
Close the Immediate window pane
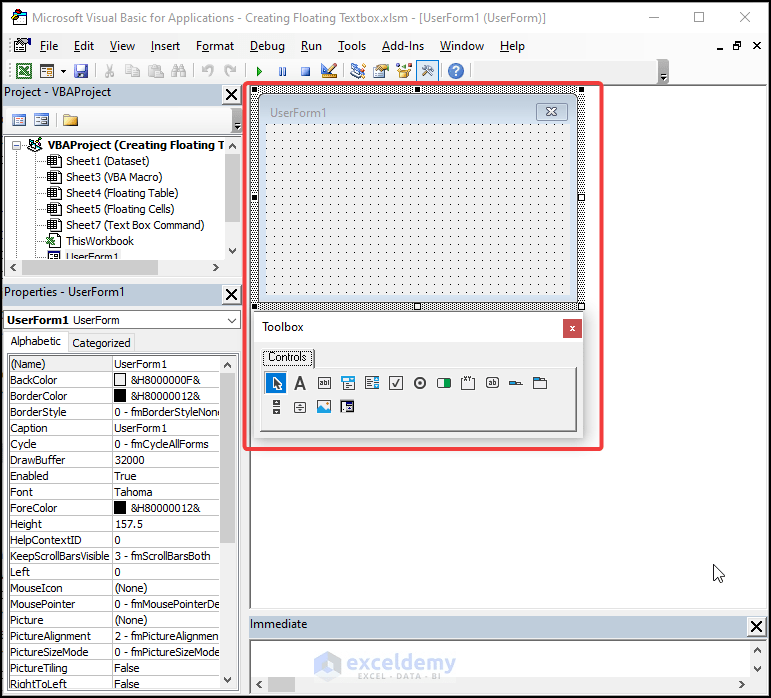click(x=756, y=626)
